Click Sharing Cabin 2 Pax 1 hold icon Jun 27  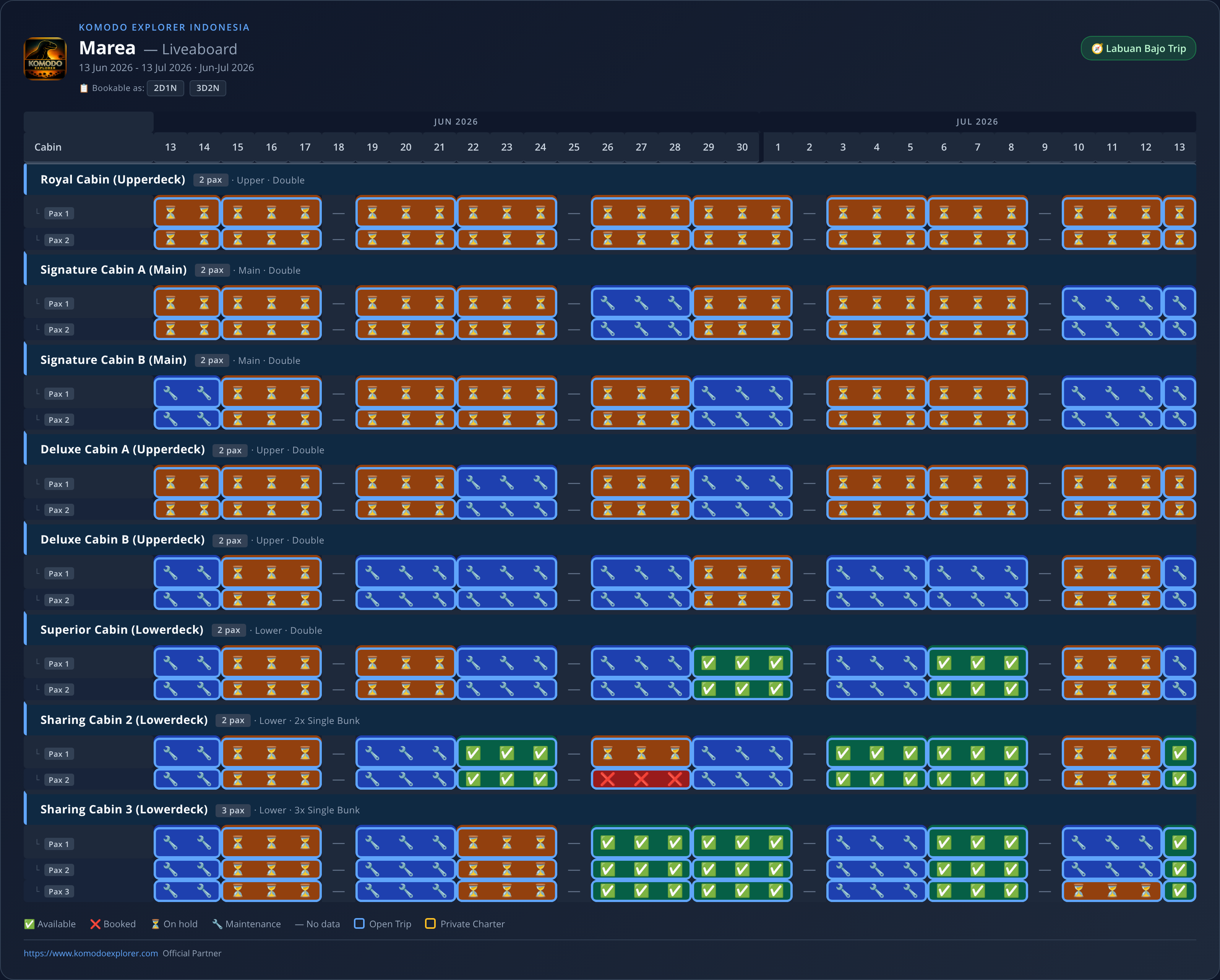[641, 753]
